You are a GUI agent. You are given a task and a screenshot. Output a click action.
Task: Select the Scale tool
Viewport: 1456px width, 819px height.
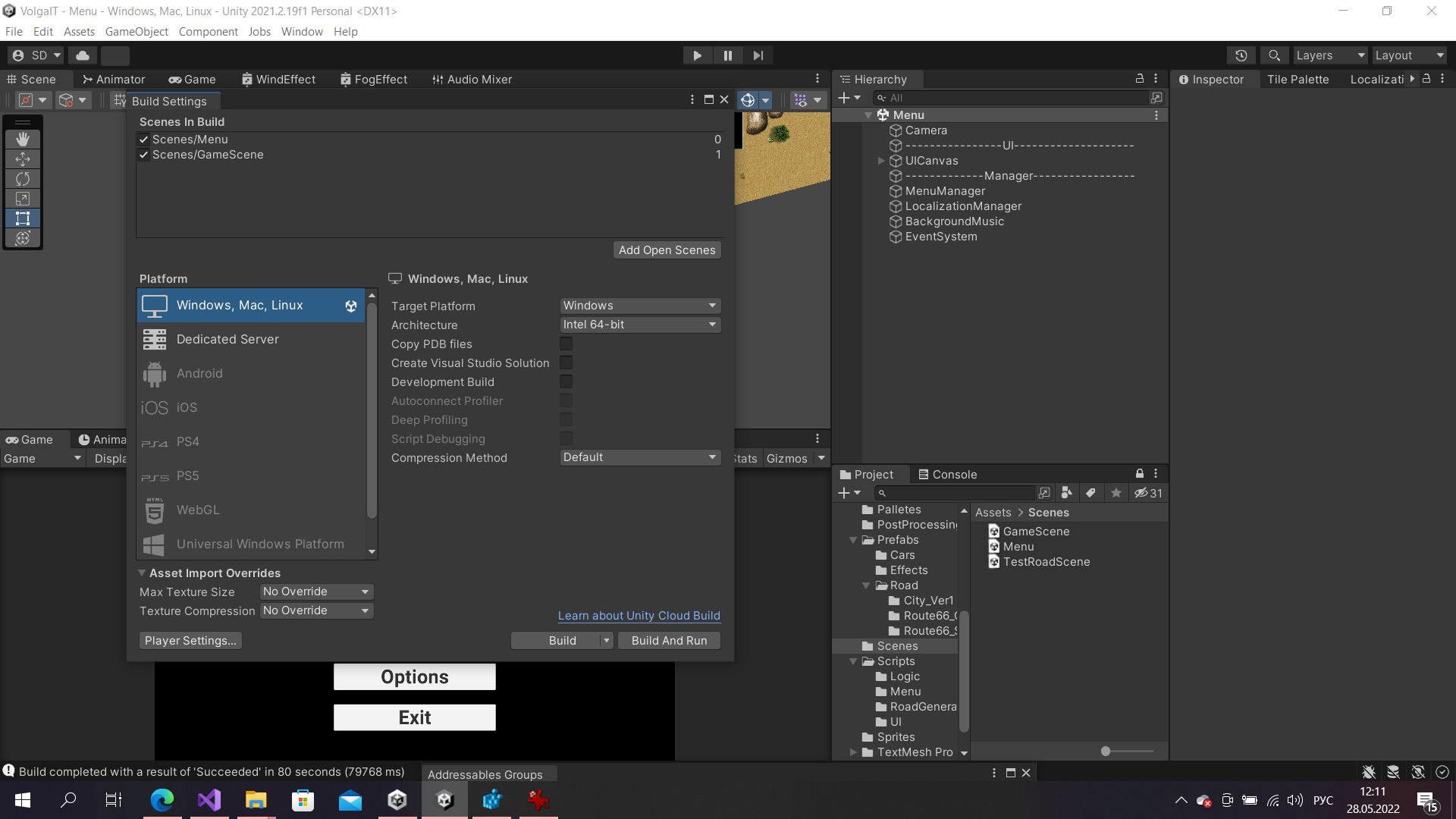(23, 199)
